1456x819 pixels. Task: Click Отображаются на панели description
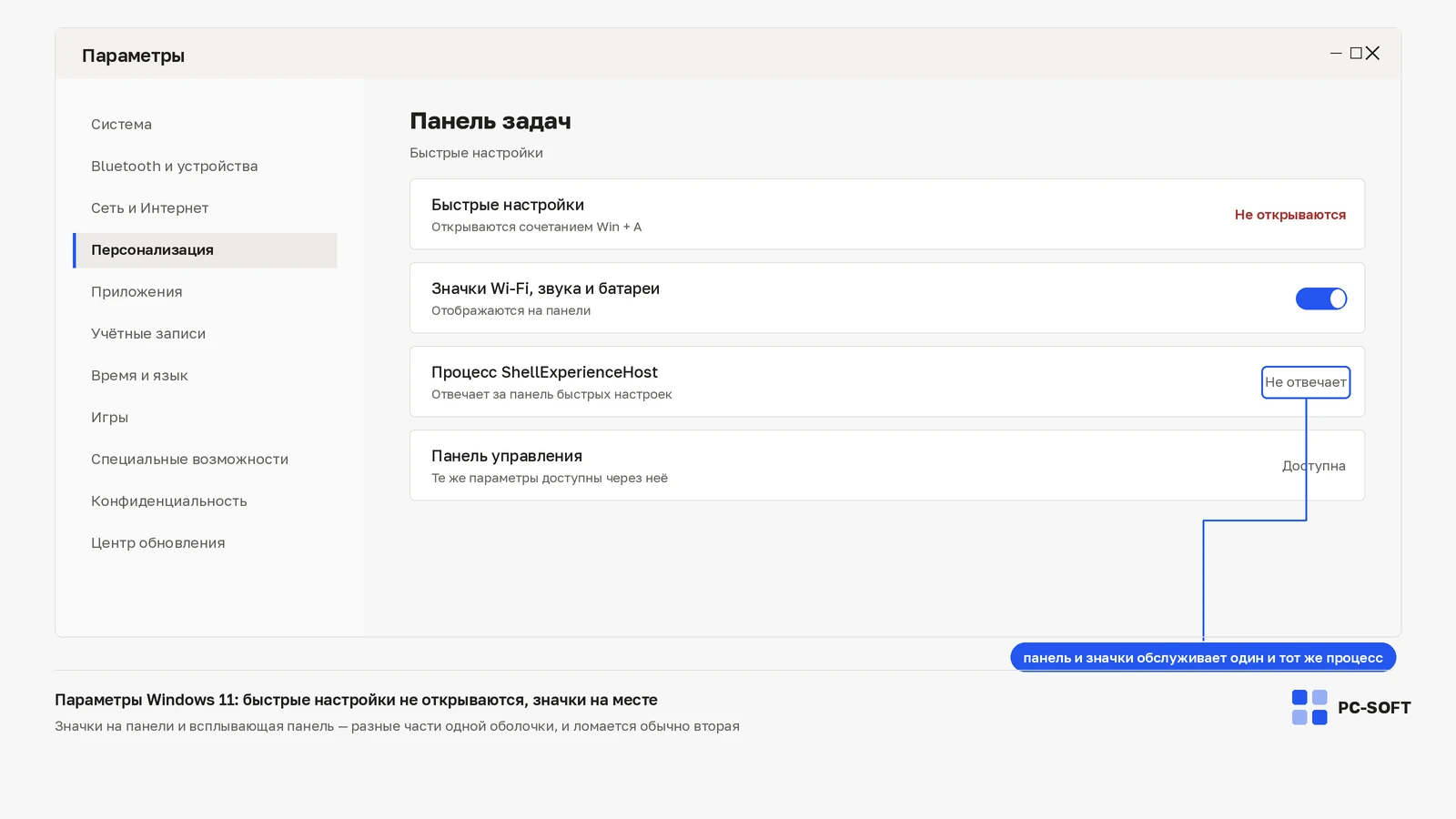511,310
